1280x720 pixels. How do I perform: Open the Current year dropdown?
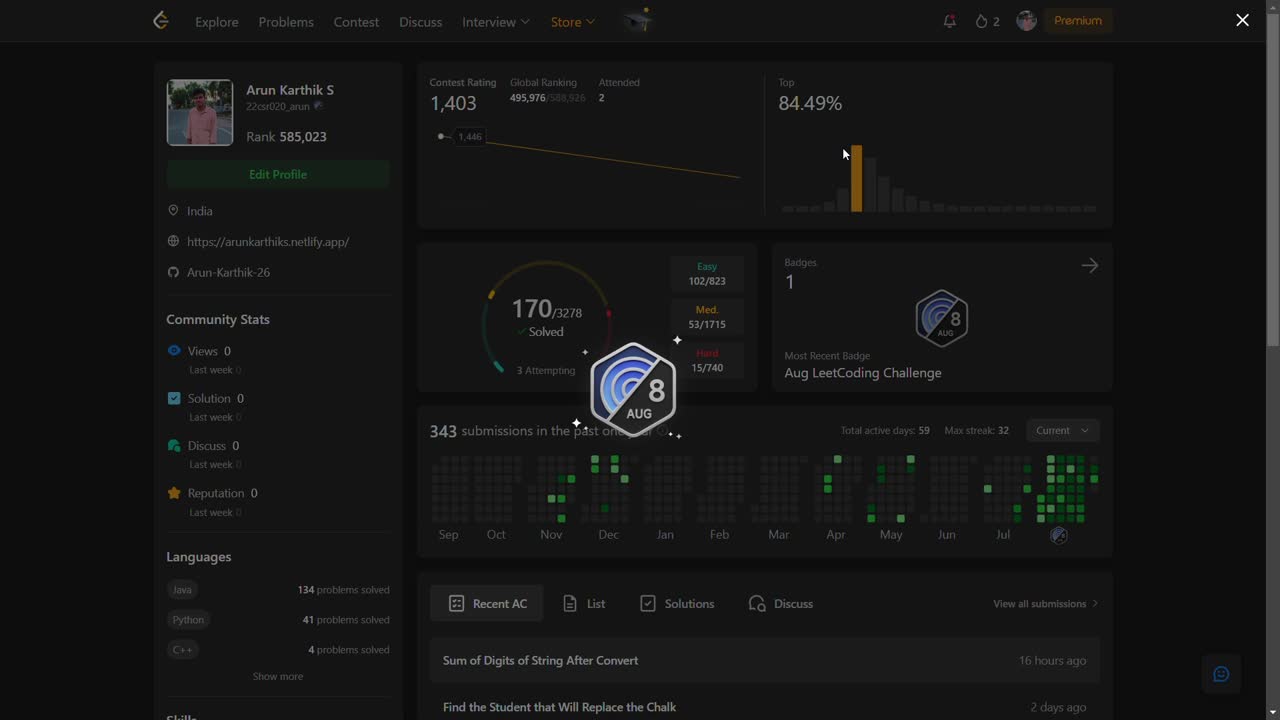(x=1062, y=430)
